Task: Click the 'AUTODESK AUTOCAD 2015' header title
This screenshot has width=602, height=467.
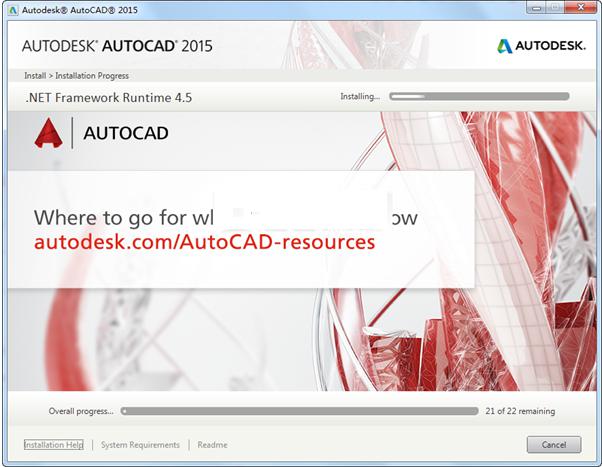Action: click(x=117, y=46)
